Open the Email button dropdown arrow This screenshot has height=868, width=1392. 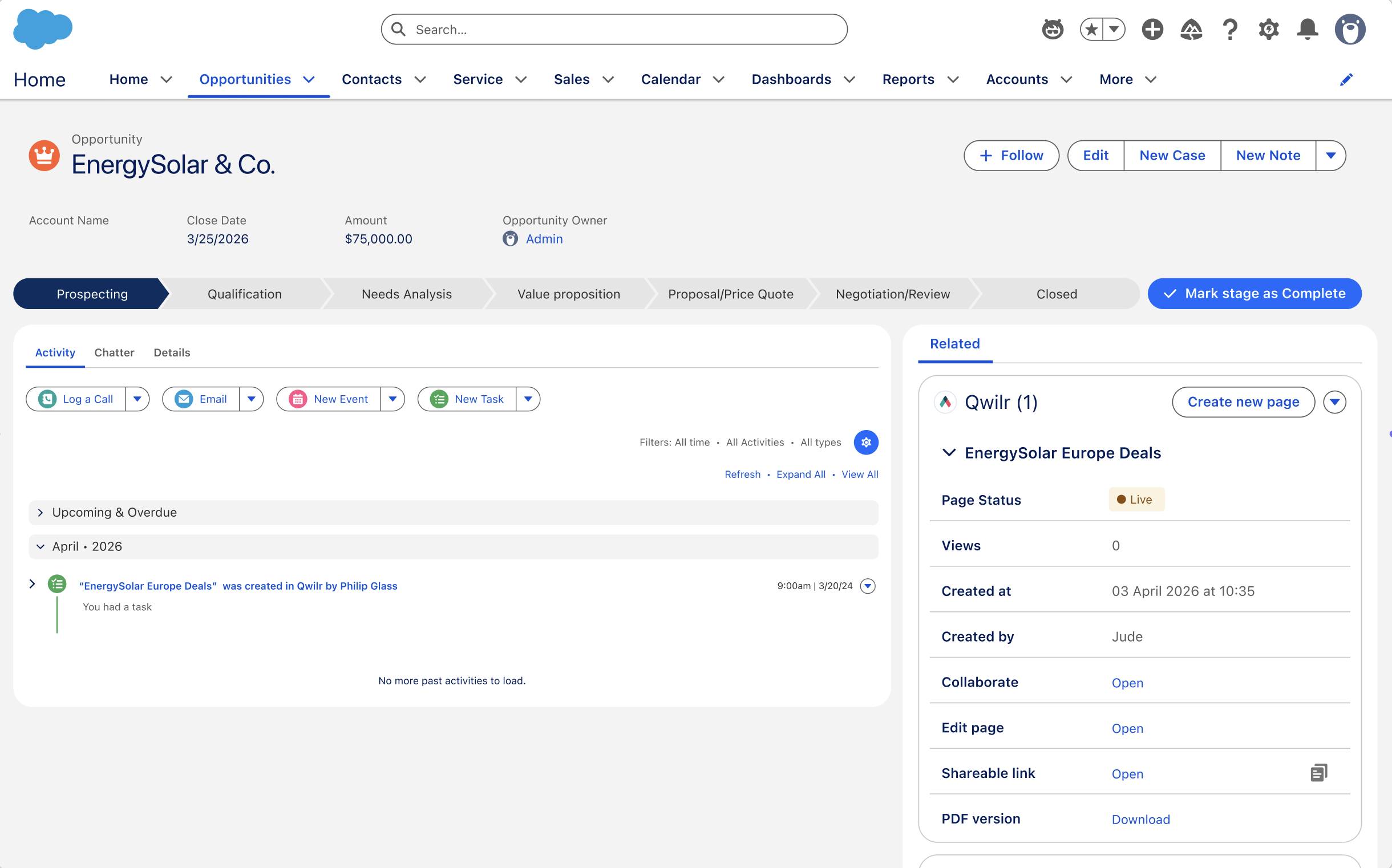click(252, 399)
